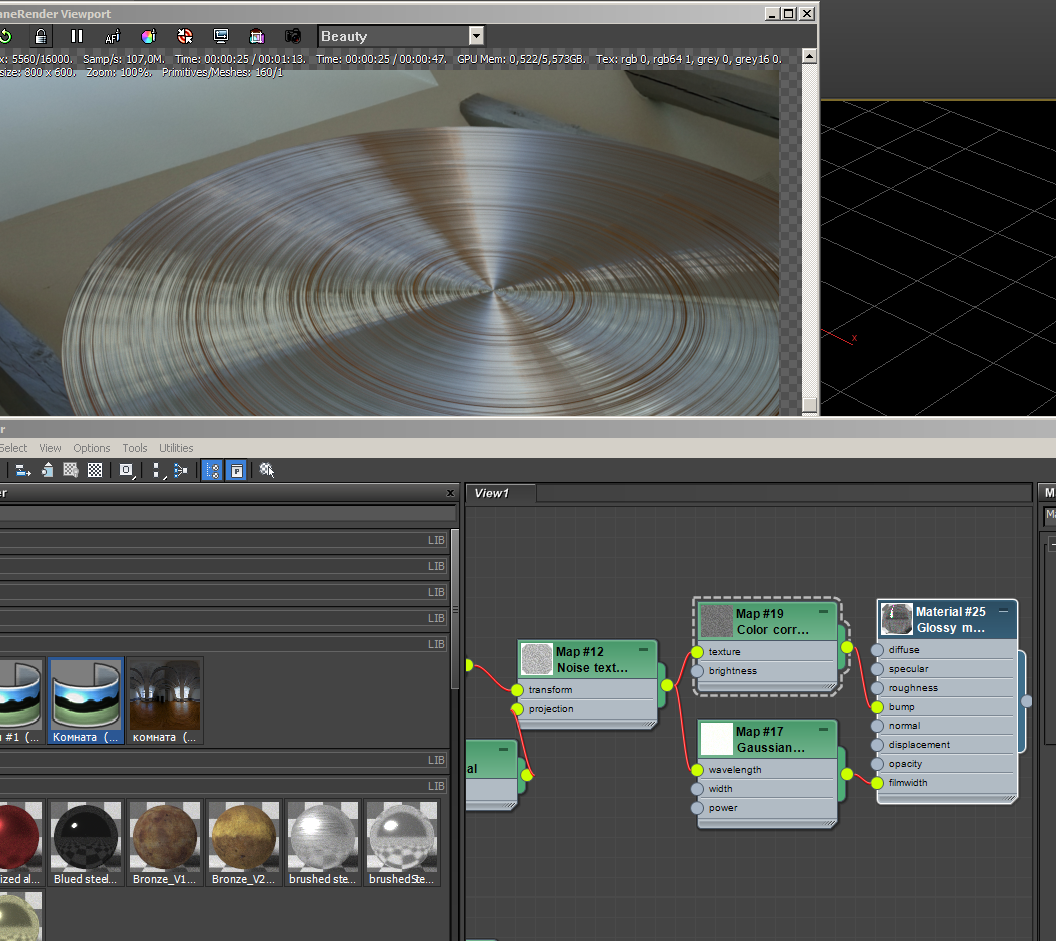1056x941 pixels.
Task: Toggle the viewport lock icon
Action: click(x=40, y=36)
